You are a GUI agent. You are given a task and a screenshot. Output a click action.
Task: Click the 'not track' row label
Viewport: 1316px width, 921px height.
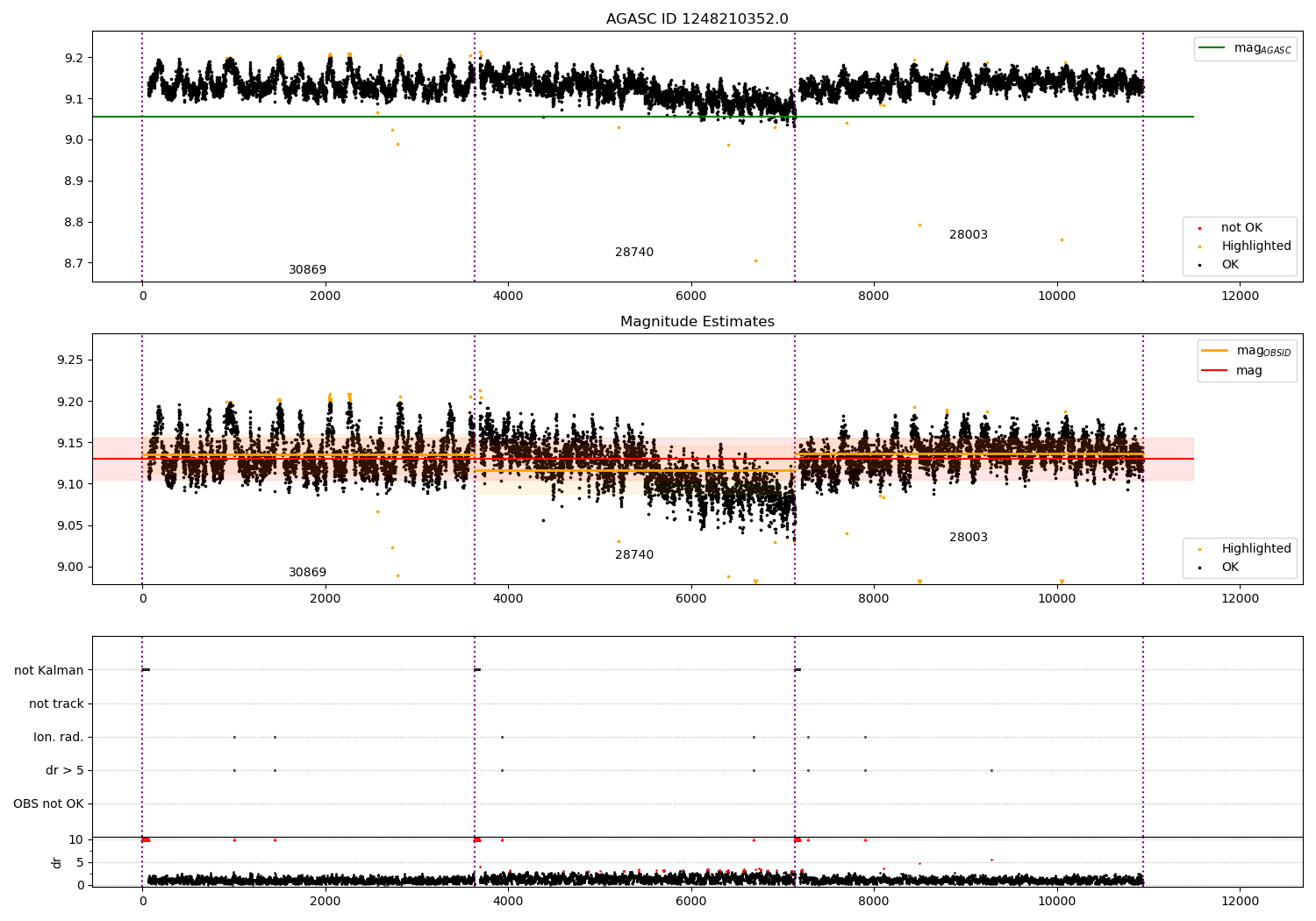click(x=56, y=704)
